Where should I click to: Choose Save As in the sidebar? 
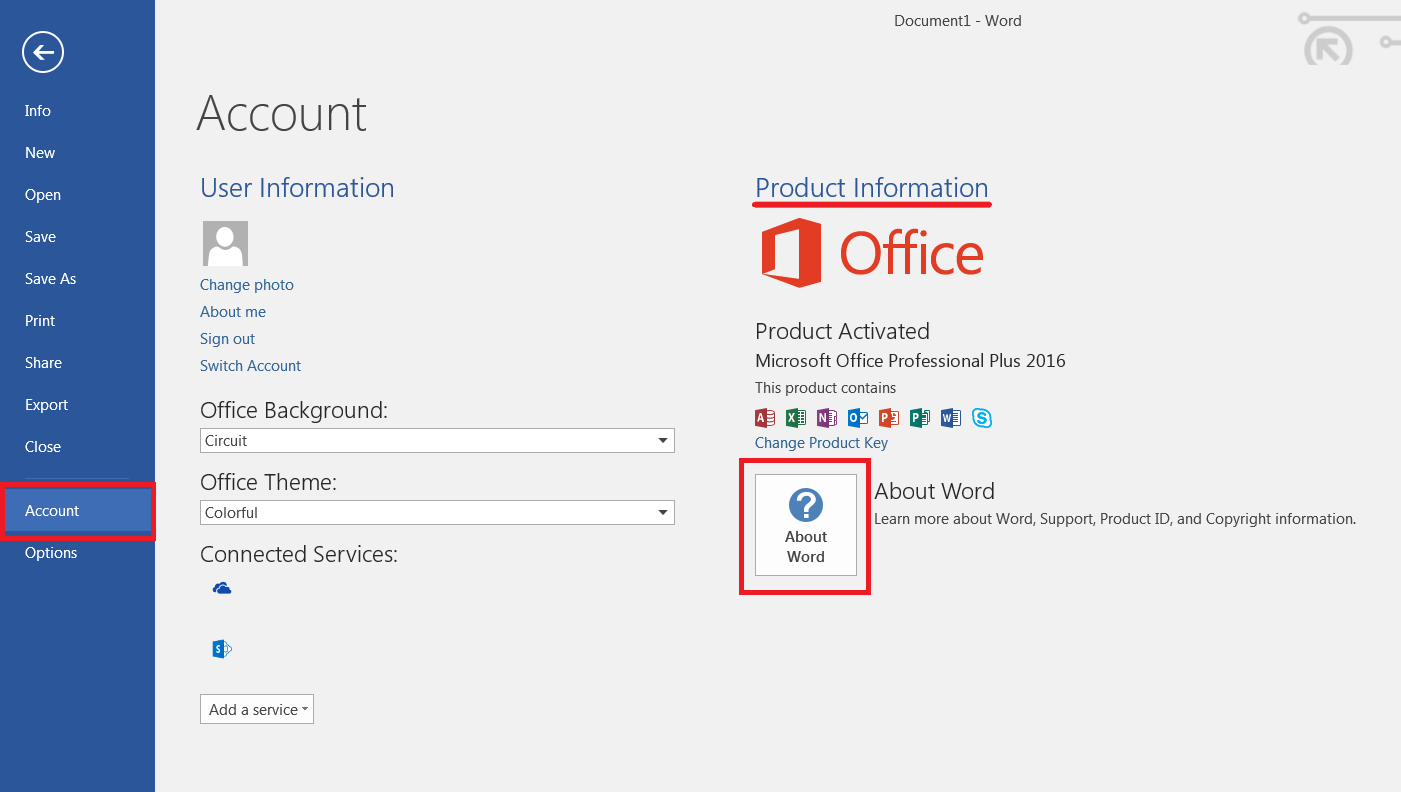(50, 279)
